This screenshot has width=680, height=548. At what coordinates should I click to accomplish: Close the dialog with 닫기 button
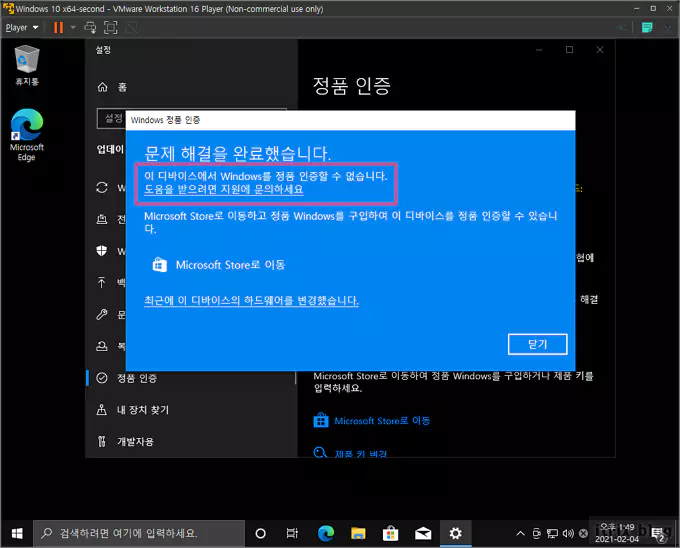click(x=537, y=344)
